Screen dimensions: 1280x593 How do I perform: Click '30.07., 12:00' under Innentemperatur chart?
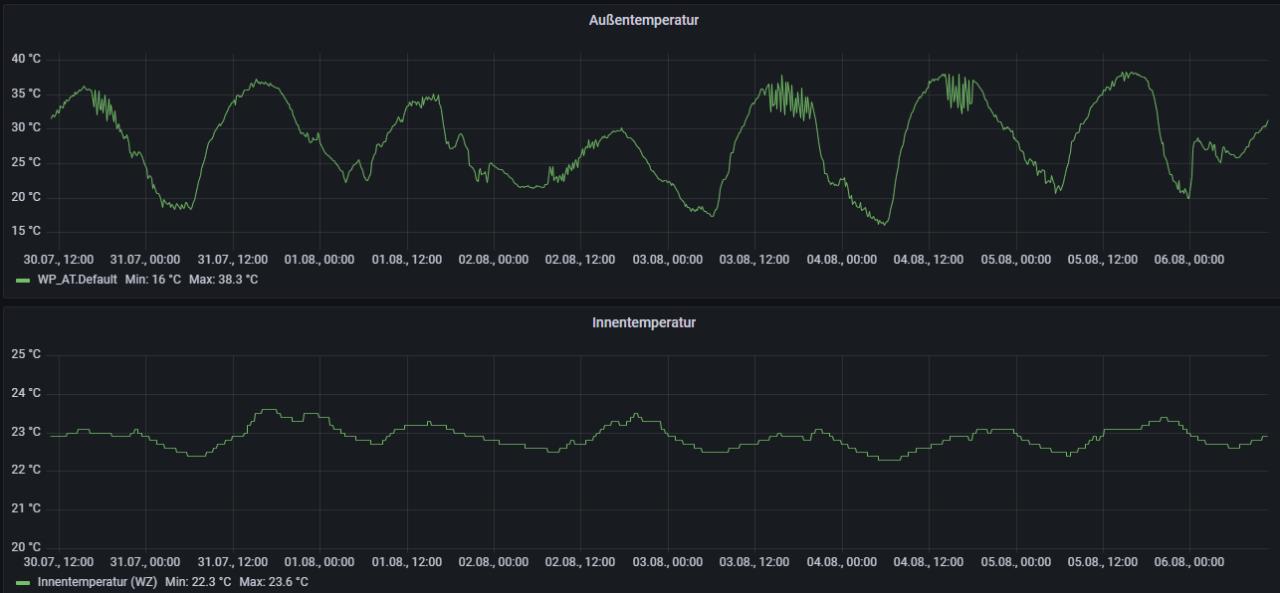click(x=59, y=563)
